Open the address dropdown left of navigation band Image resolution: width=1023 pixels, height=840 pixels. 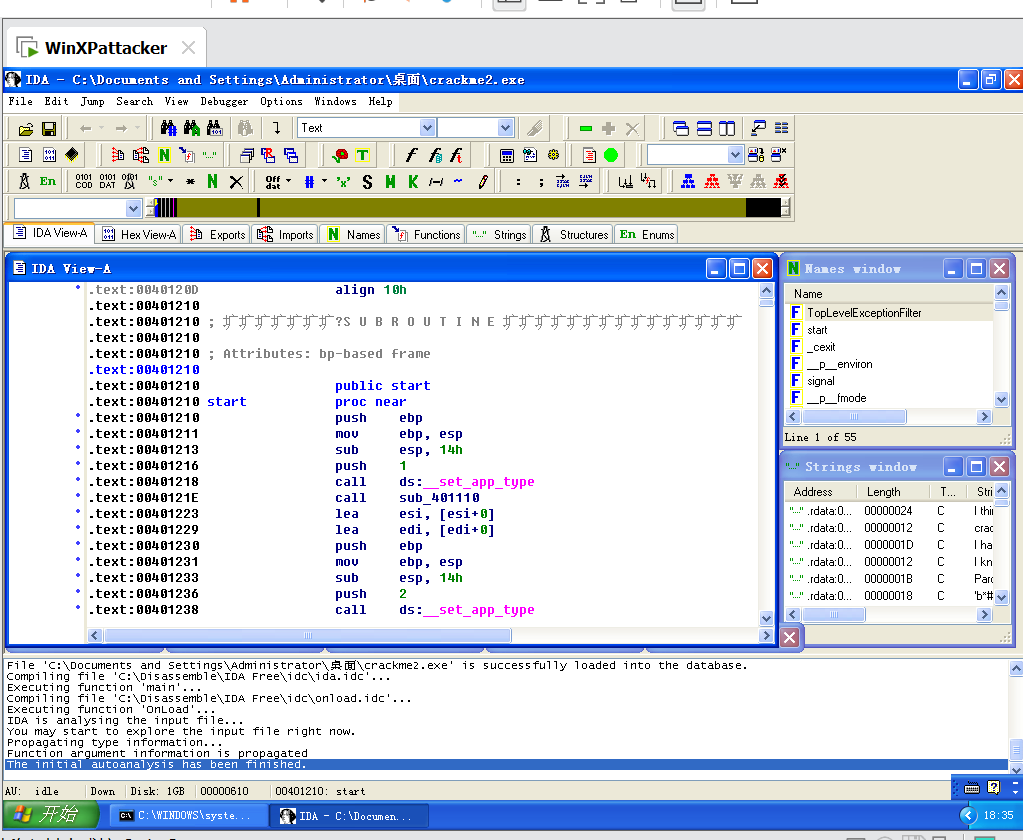(133, 209)
